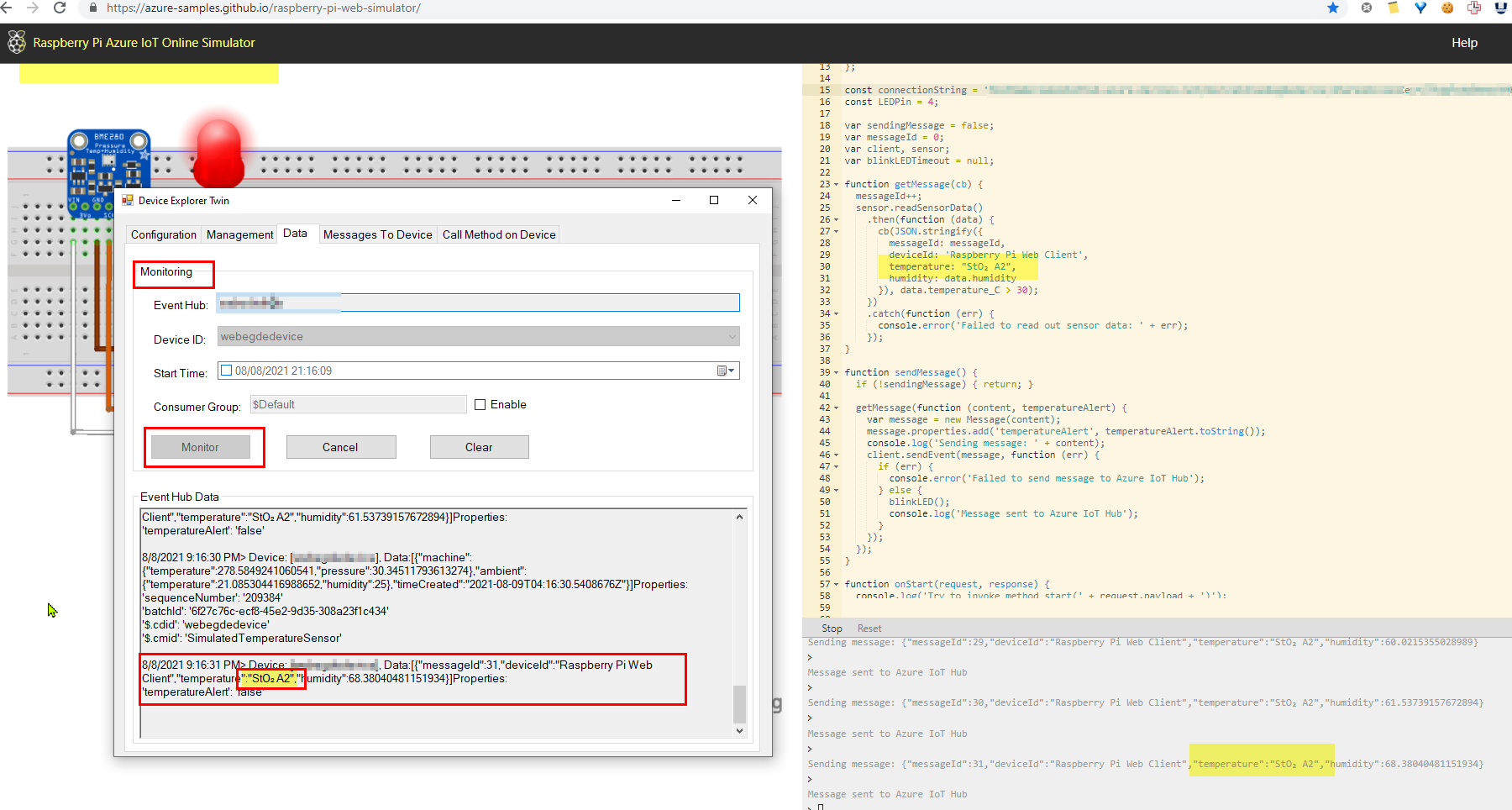This screenshot has height=810, width=1512.
Task: Open the Help link in the header
Action: click(x=1464, y=43)
